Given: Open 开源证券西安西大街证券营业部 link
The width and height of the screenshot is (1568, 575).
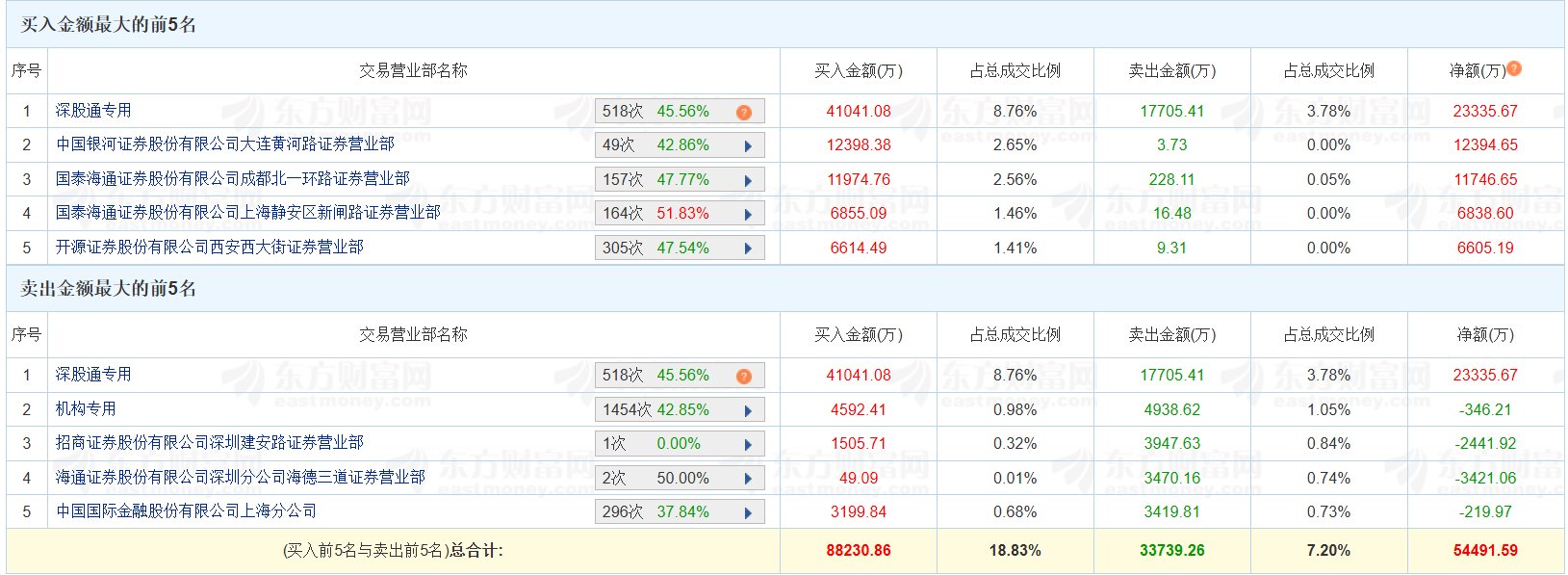Looking at the screenshot, I should [209, 247].
